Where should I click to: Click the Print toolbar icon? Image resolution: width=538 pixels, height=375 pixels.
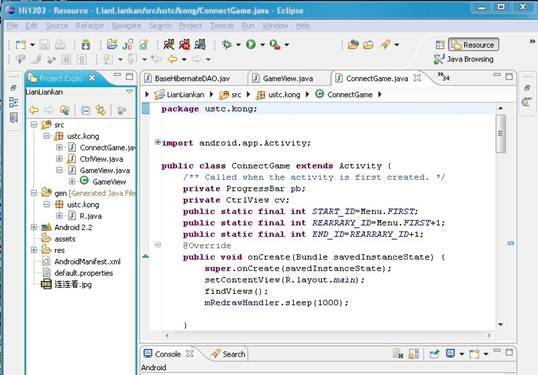coord(60,45)
